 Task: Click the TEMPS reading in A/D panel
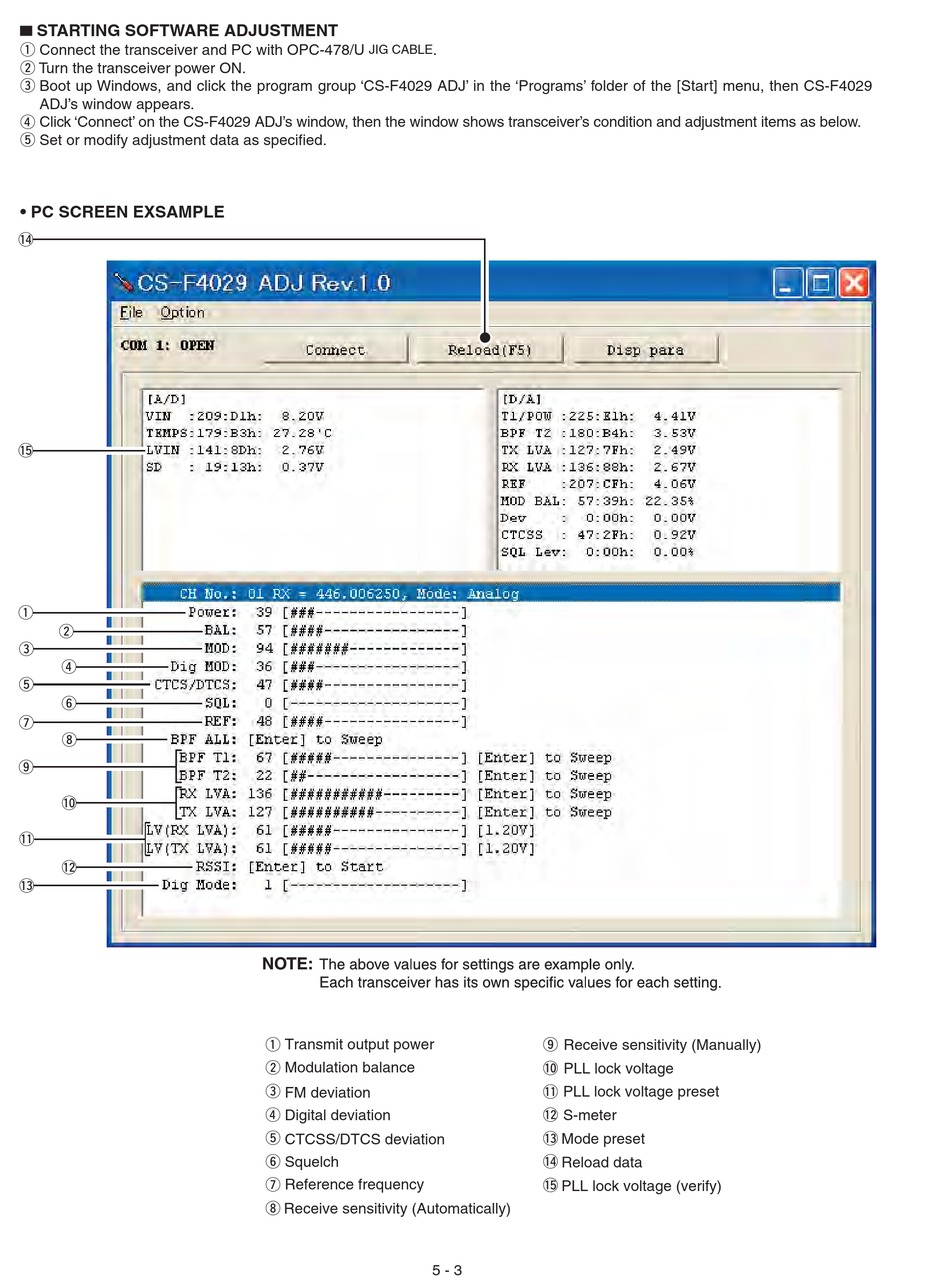tap(239, 433)
